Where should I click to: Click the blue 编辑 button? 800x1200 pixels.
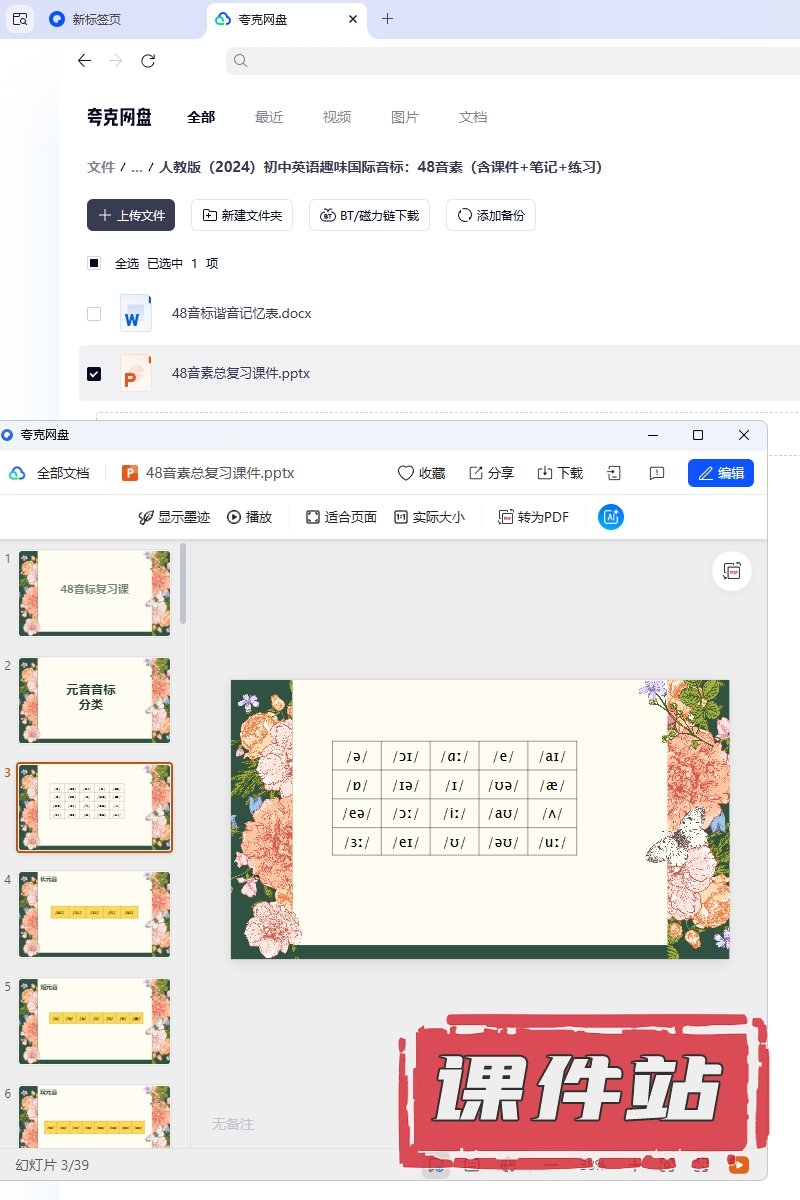(720, 473)
